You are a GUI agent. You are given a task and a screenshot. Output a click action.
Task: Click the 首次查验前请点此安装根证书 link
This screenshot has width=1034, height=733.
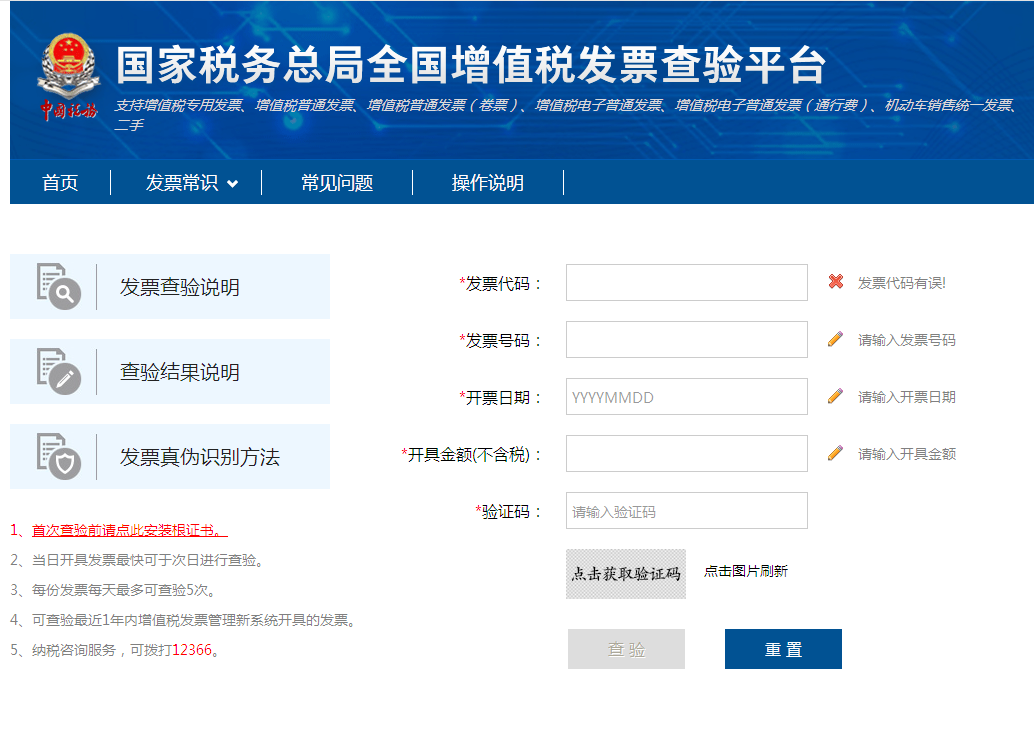tap(130, 530)
